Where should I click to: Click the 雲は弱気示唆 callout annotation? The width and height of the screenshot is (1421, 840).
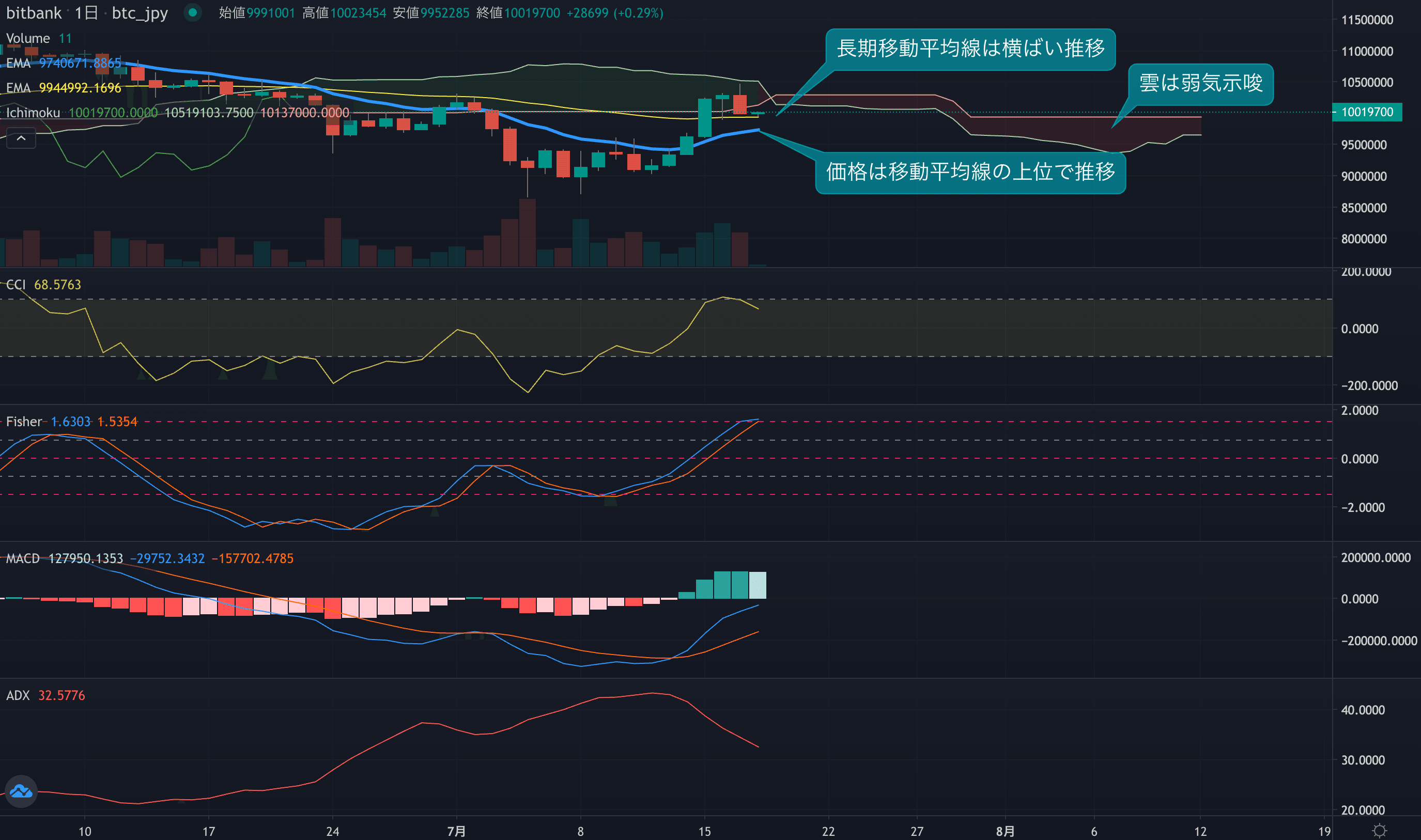[1200, 84]
